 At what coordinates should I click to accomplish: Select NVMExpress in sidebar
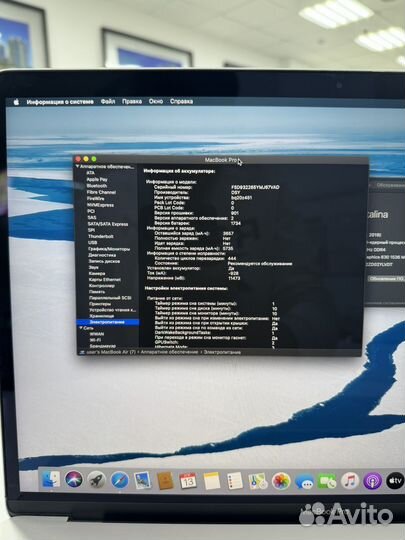click(x=100, y=205)
